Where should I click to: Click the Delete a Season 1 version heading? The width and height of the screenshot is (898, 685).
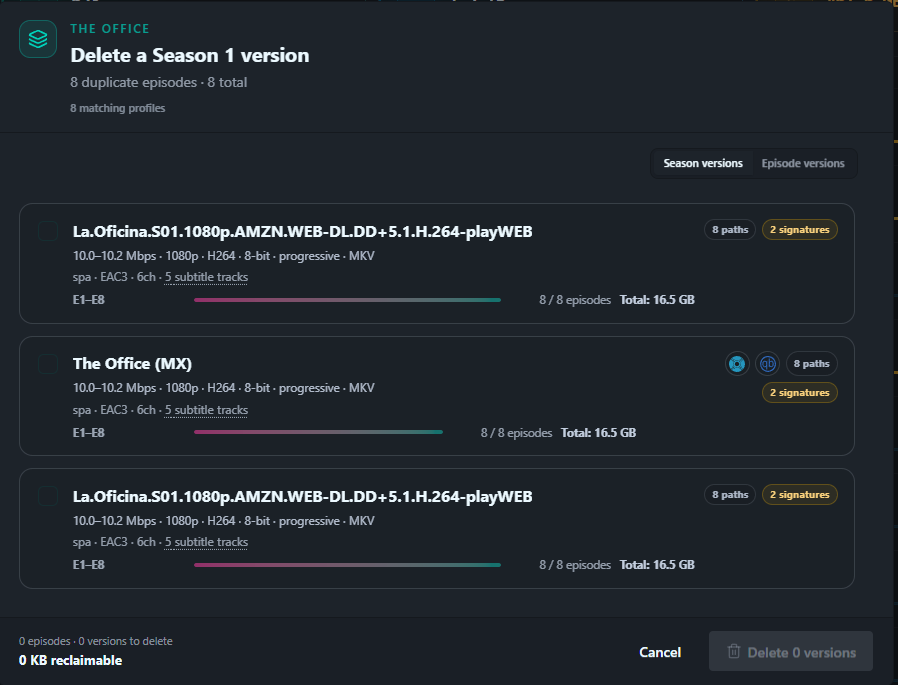coord(190,56)
